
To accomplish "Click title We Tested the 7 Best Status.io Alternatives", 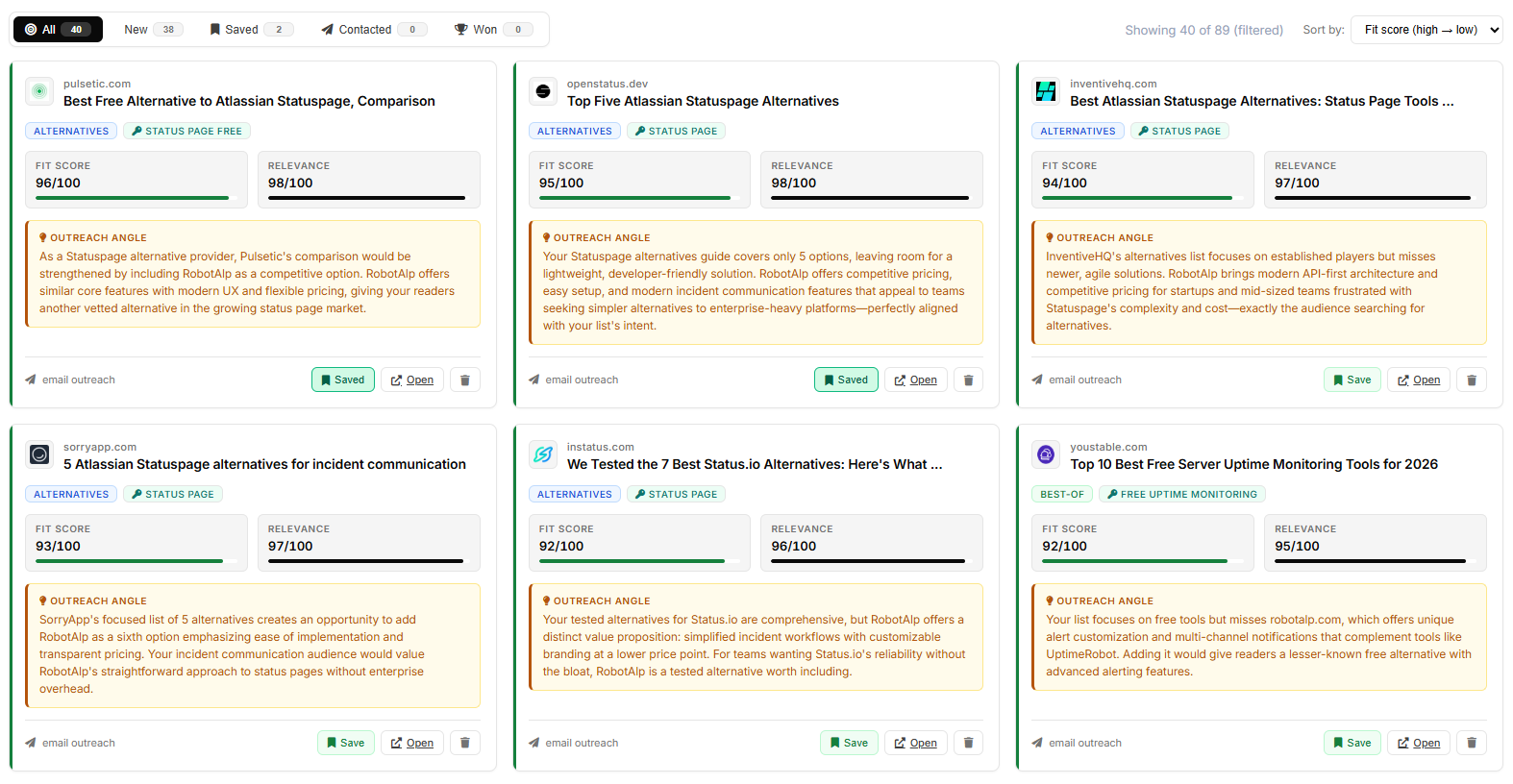I will point(755,464).
